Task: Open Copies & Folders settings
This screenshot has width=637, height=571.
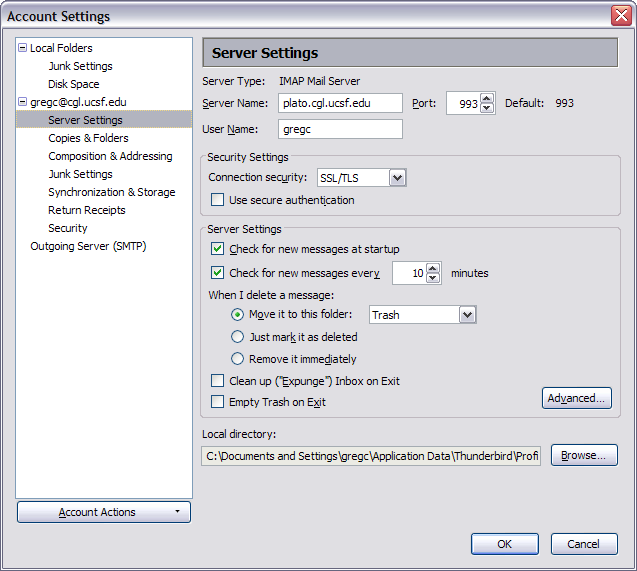Action: click(x=88, y=138)
